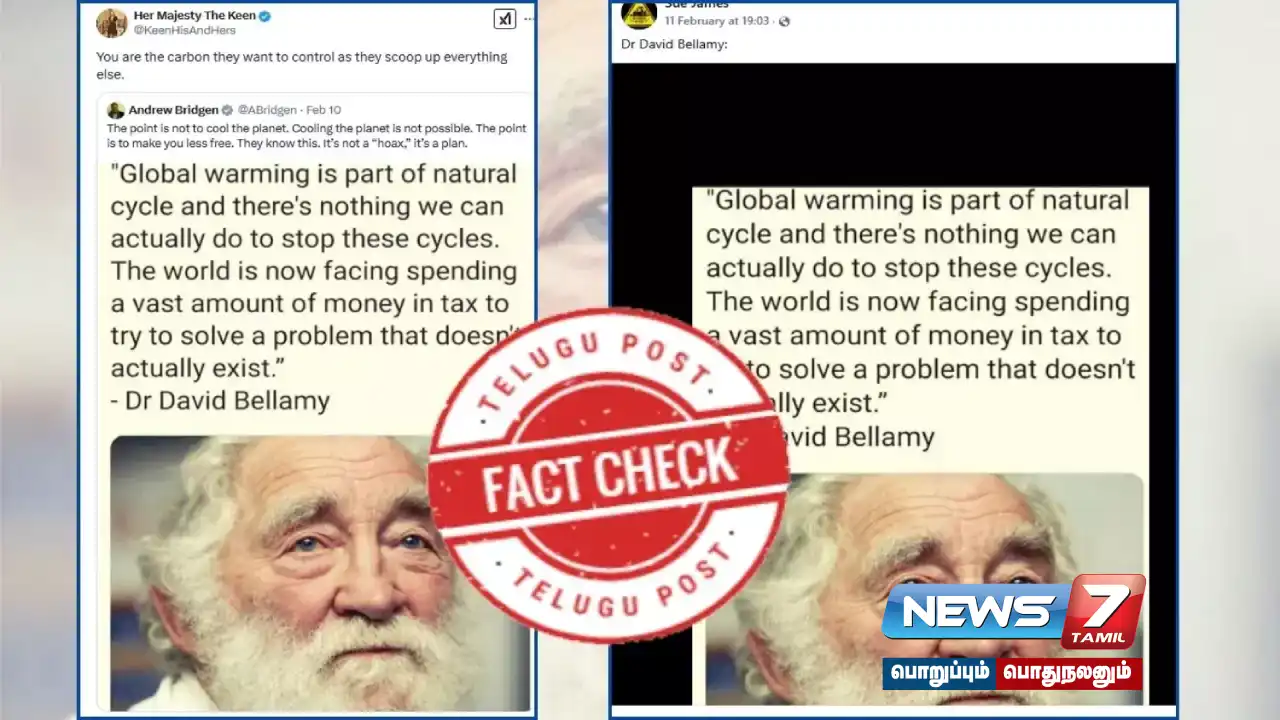Click the quoted Andrew Bridgen tweet text

pyautogui.click(x=316, y=136)
